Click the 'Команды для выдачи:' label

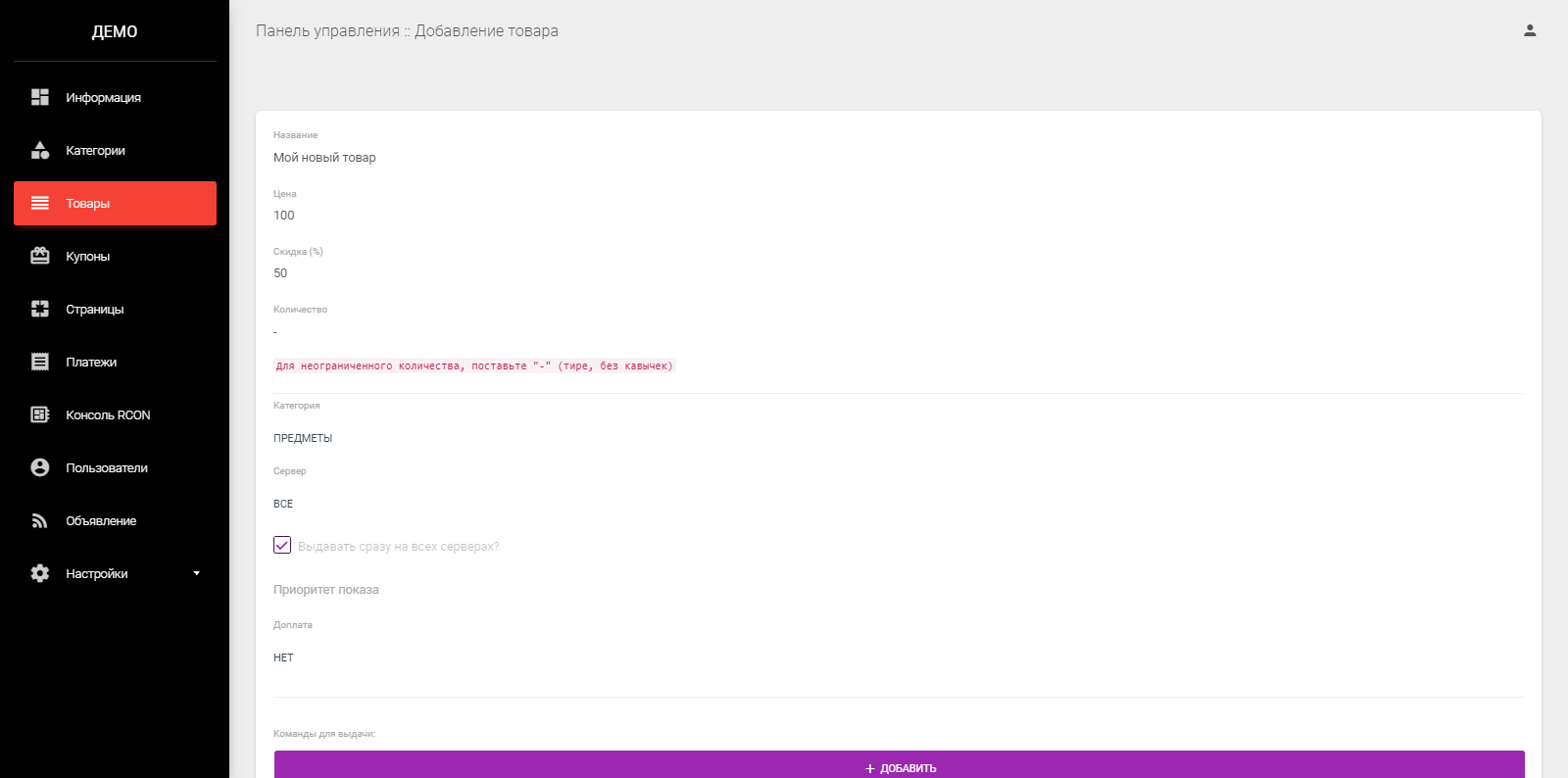[324, 733]
